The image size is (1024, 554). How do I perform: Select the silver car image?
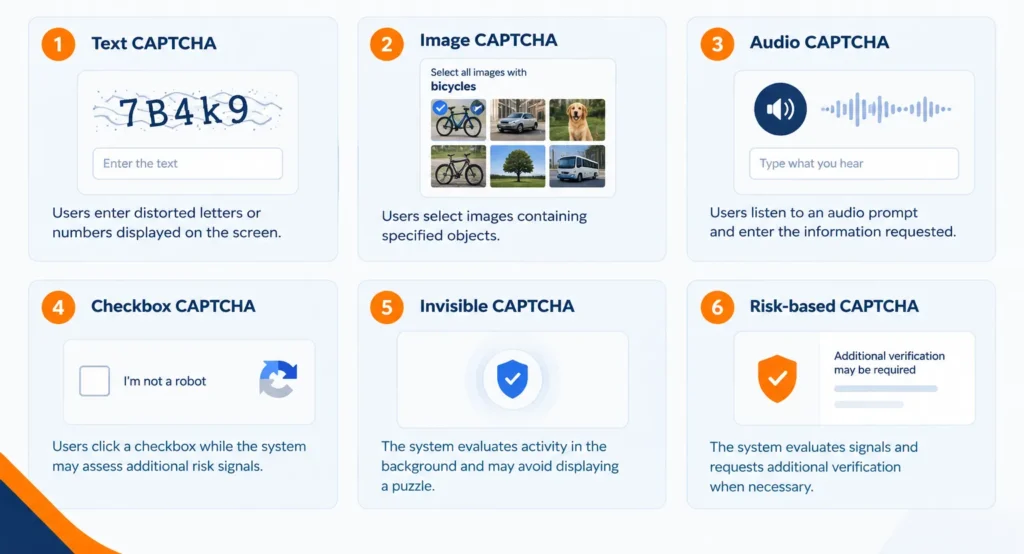[x=517, y=120]
